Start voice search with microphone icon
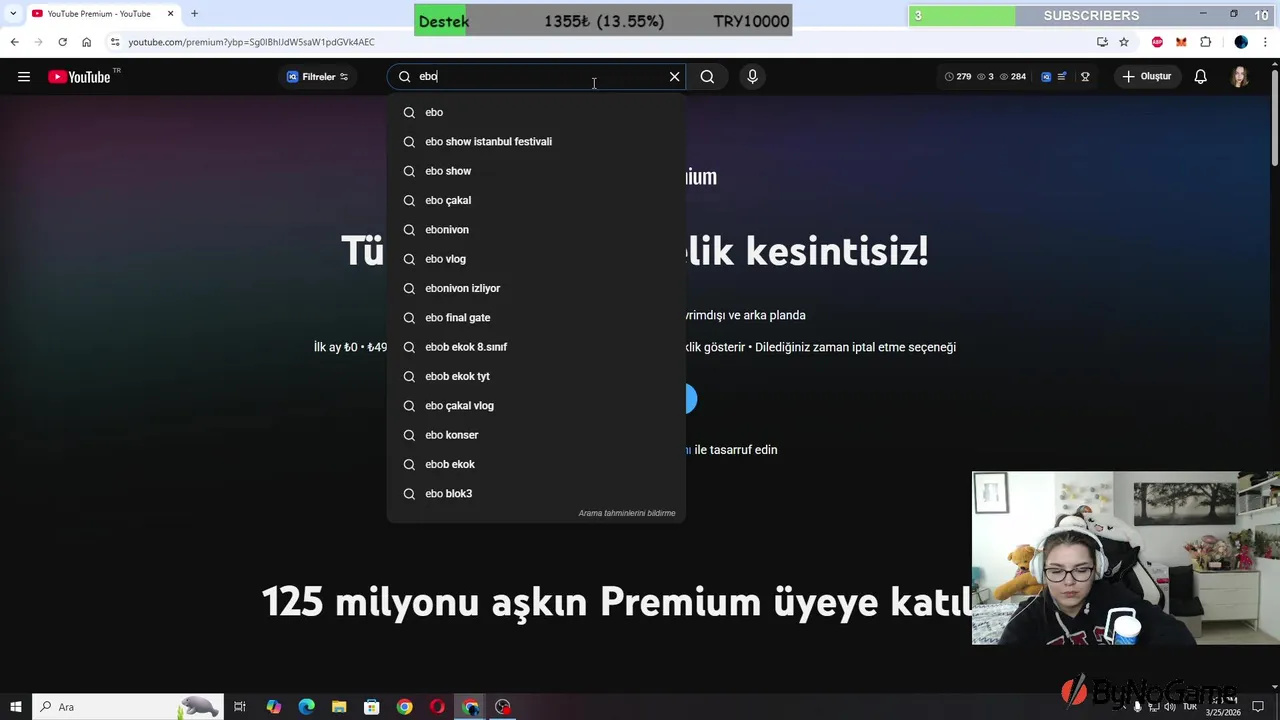1280x720 pixels. pyautogui.click(x=753, y=77)
